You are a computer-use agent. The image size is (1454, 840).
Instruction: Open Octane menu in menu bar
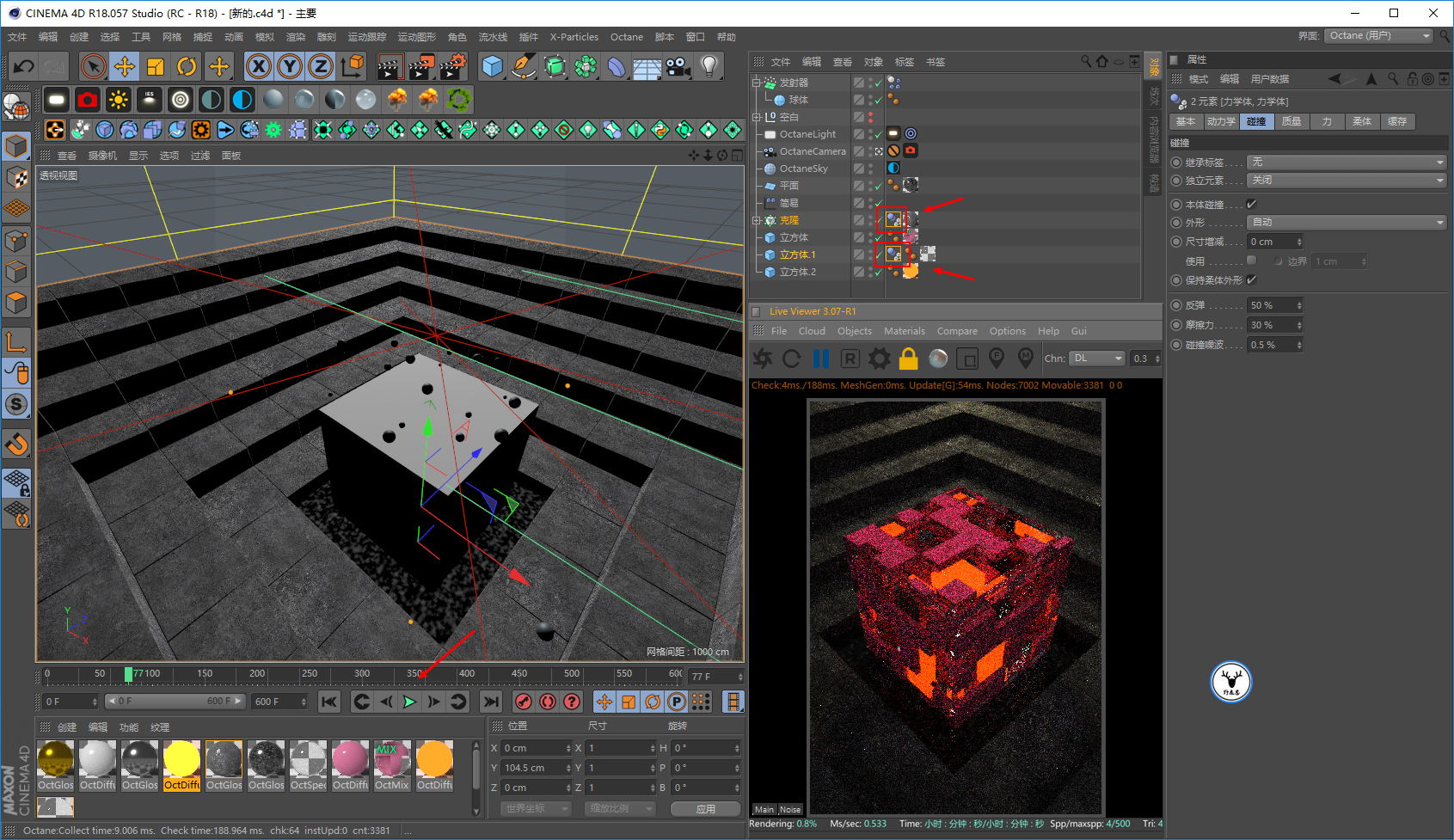click(627, 37)
